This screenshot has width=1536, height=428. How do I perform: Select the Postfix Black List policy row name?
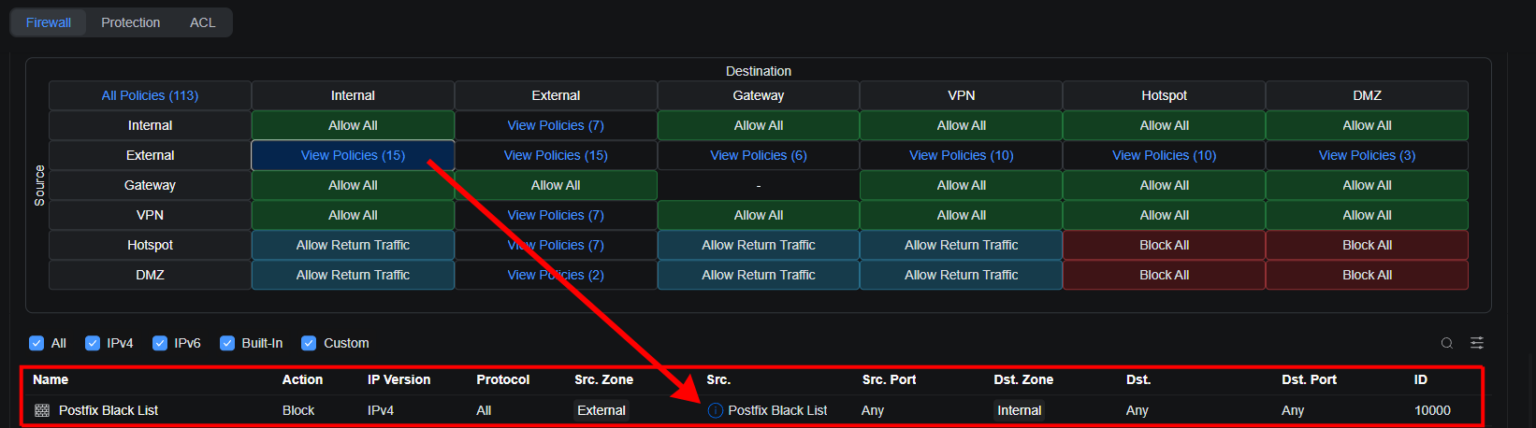(x=108, y=410)
